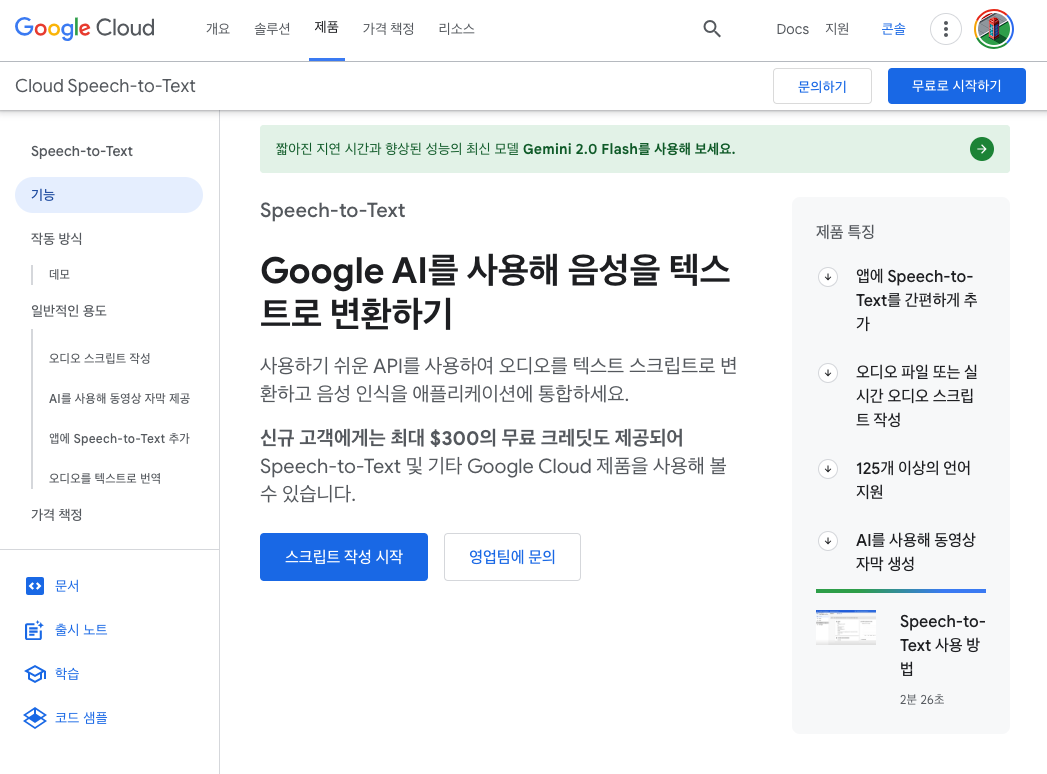Open the 학습 link text
The height and width of the screenshot is (774, 1047).
point(67,674)
